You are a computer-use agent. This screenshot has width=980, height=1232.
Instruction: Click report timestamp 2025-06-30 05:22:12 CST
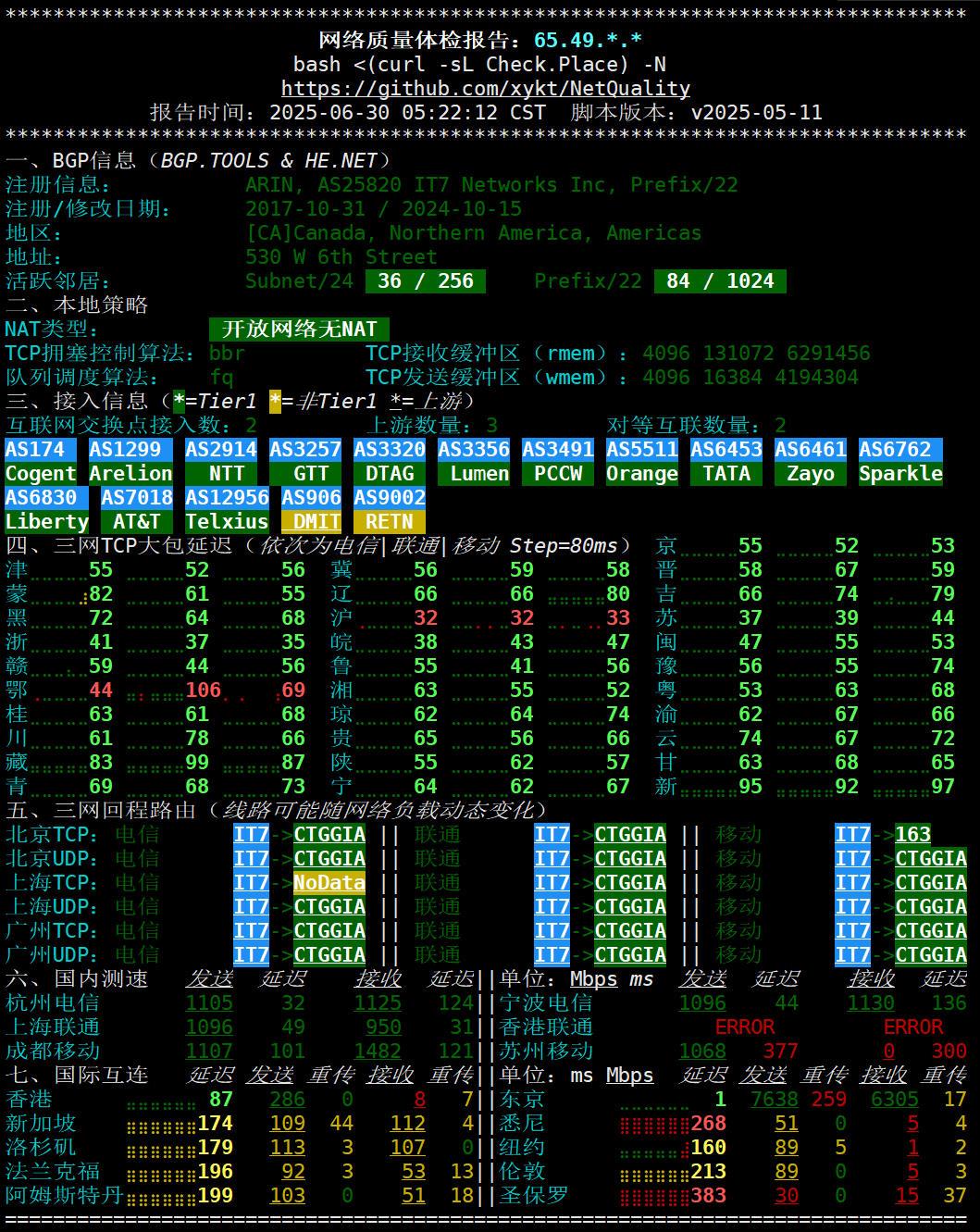pyautogui.click(x=407, y=113)
